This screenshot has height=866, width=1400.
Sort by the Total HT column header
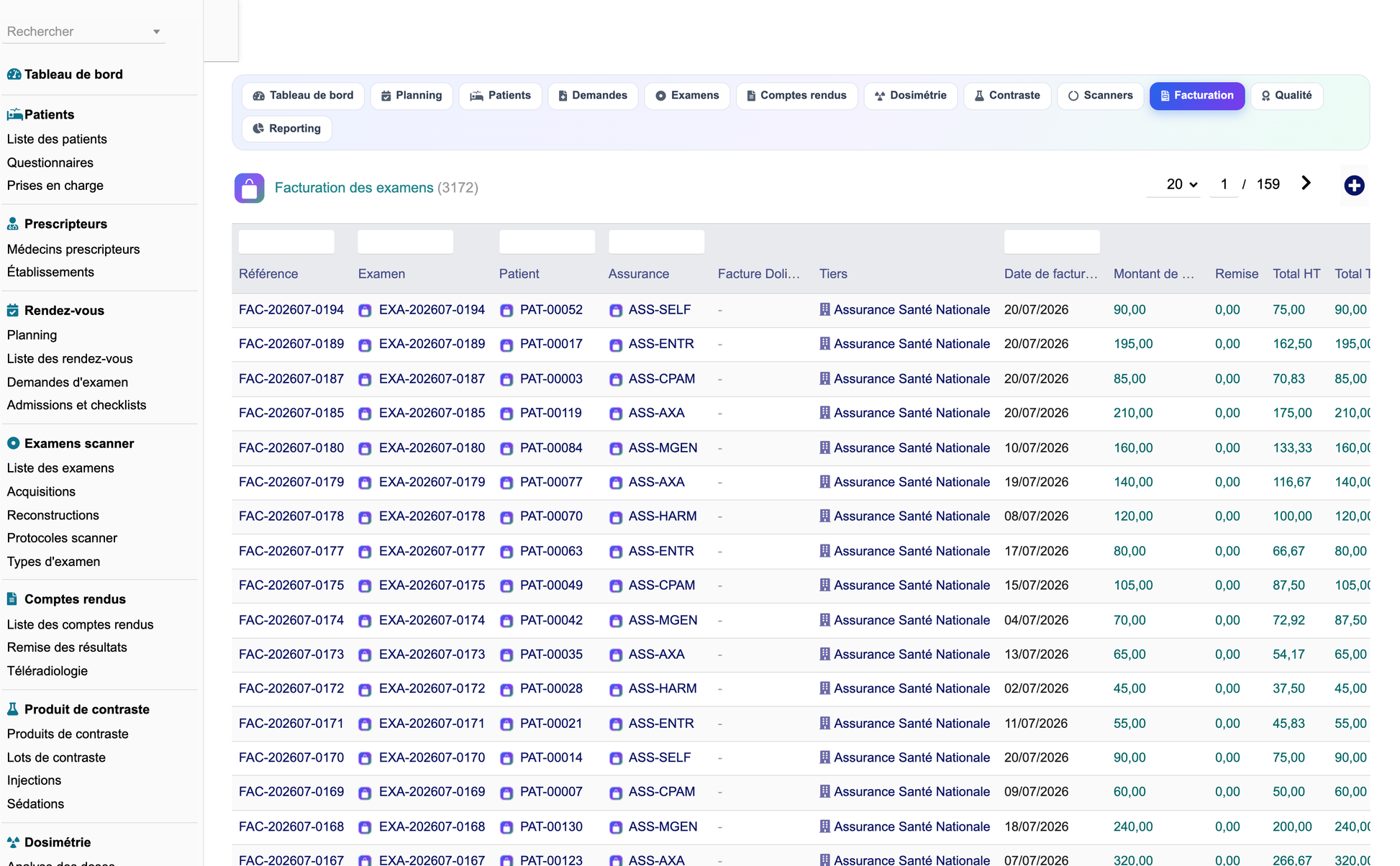click(x=1296, y=274)
